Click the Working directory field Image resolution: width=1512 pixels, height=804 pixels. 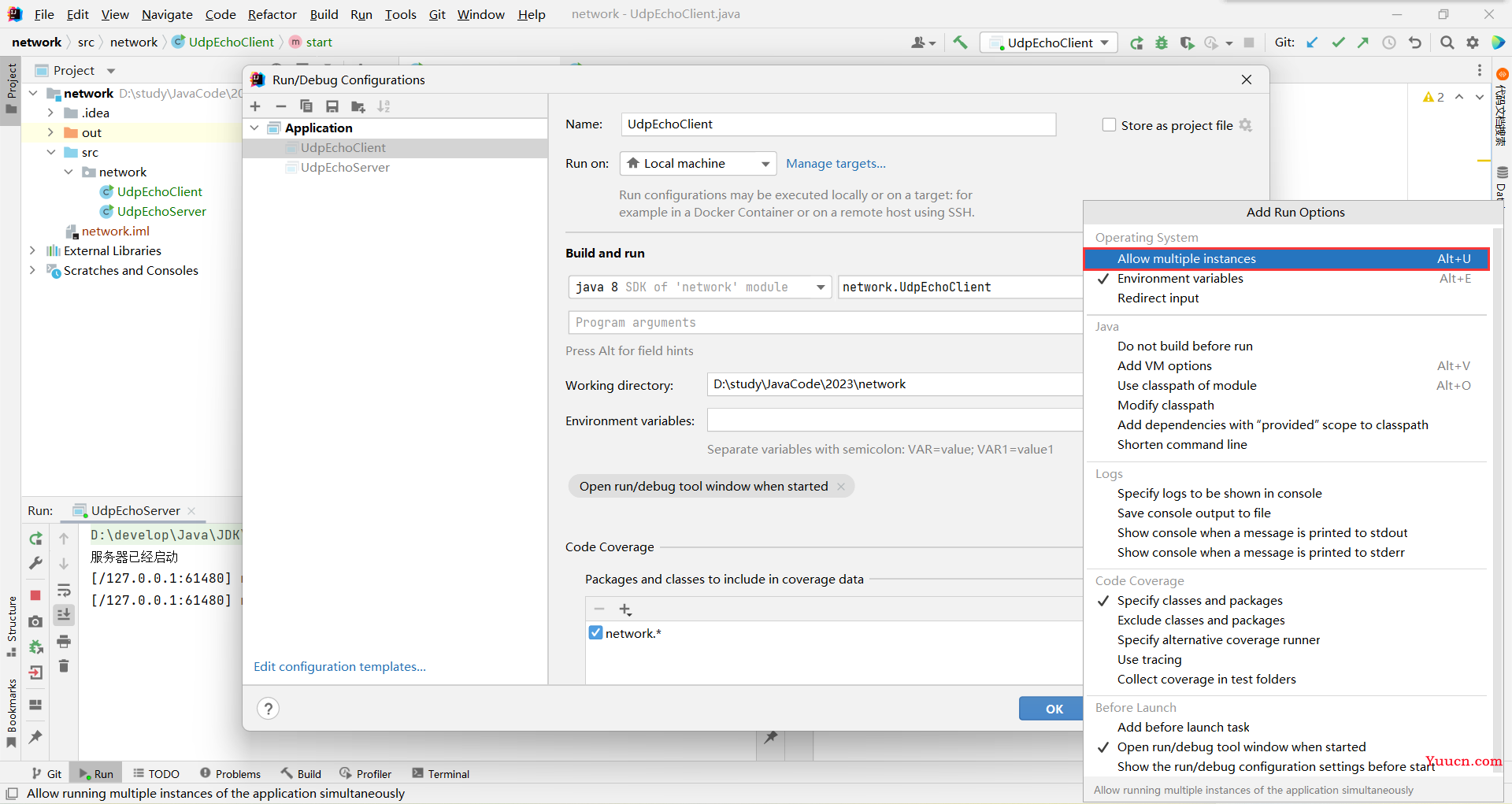pos(895,384)
